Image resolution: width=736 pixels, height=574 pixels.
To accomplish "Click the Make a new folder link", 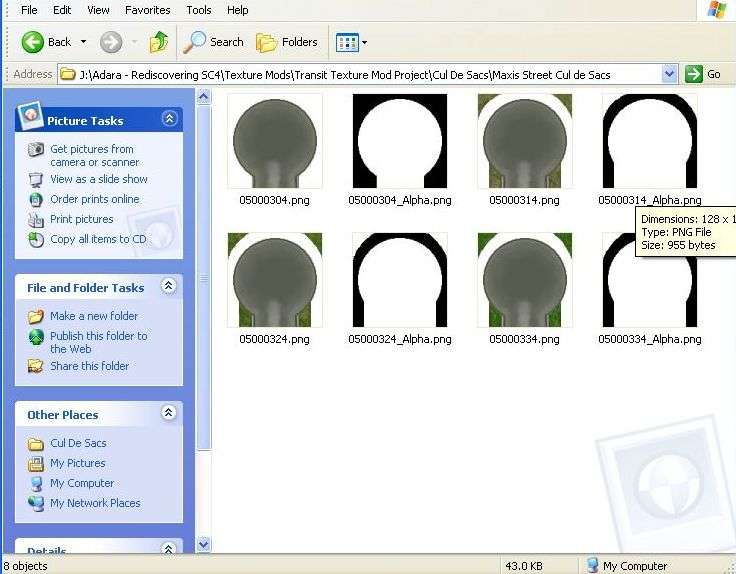I will pyautogui.click(x=94, y=316).
